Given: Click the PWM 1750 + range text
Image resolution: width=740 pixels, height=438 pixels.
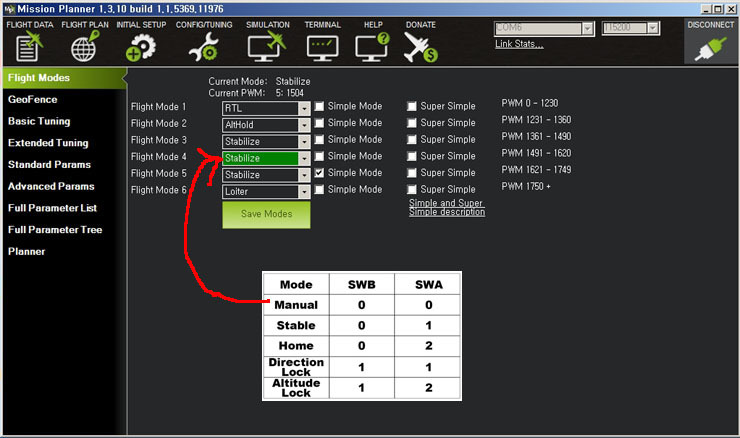Looking at the screenshot, I should [x=526, y=186].
